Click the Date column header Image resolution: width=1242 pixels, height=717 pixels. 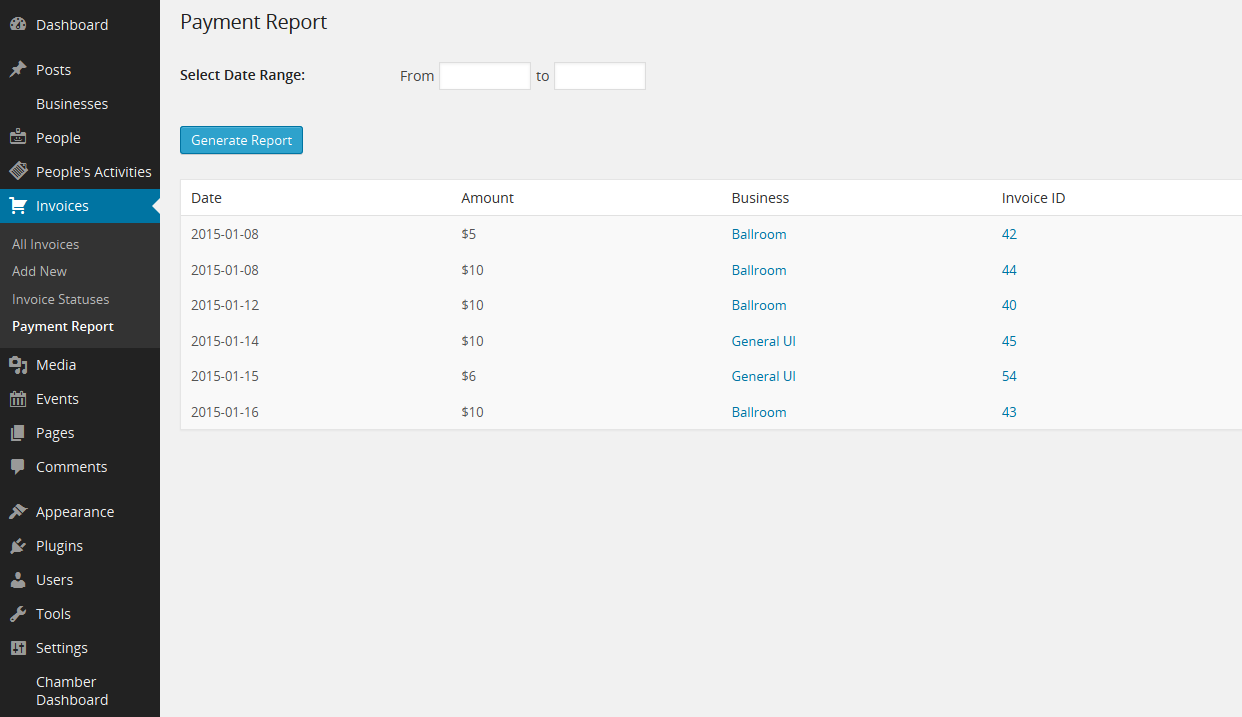(x=206, y=198)
